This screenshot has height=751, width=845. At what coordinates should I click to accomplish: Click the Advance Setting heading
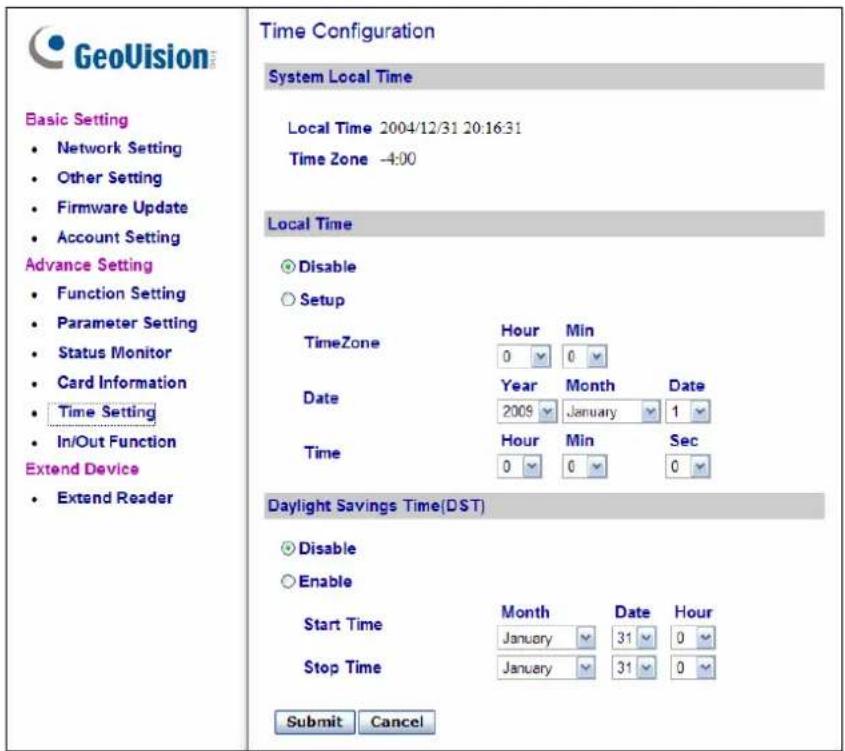89,265
